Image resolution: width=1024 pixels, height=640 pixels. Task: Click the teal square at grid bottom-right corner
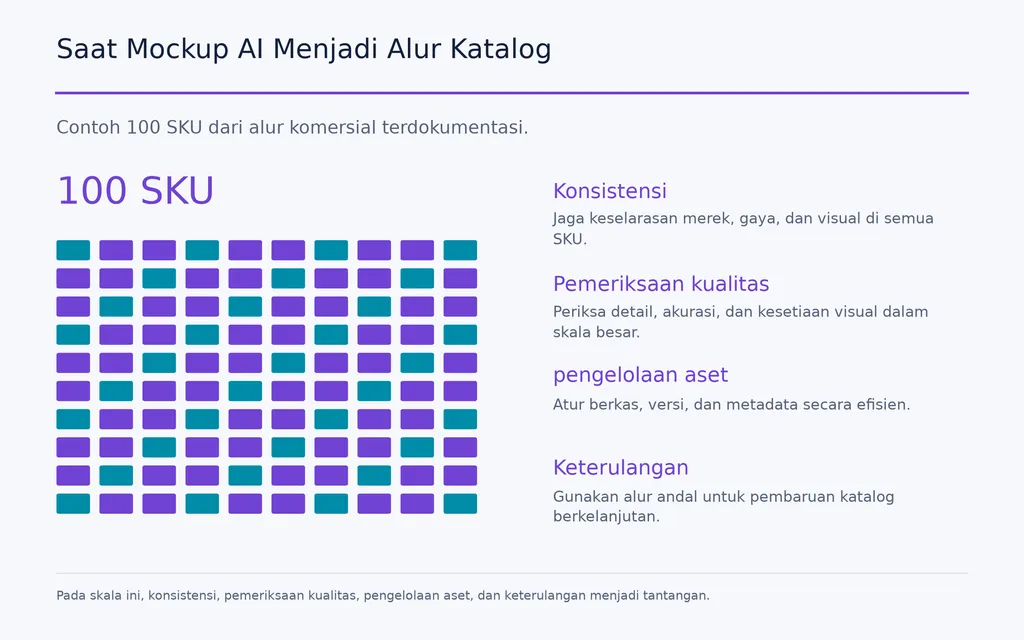[x=460, y=504]
